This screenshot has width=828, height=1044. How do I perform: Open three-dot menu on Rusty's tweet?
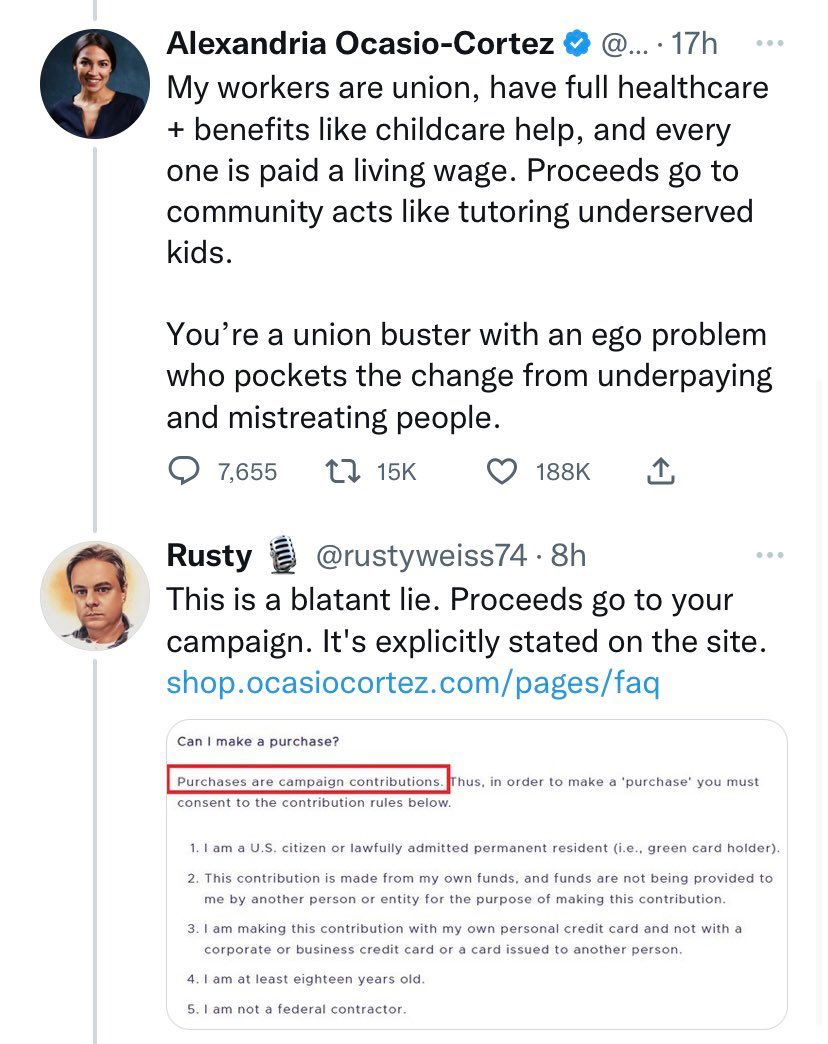769,555
